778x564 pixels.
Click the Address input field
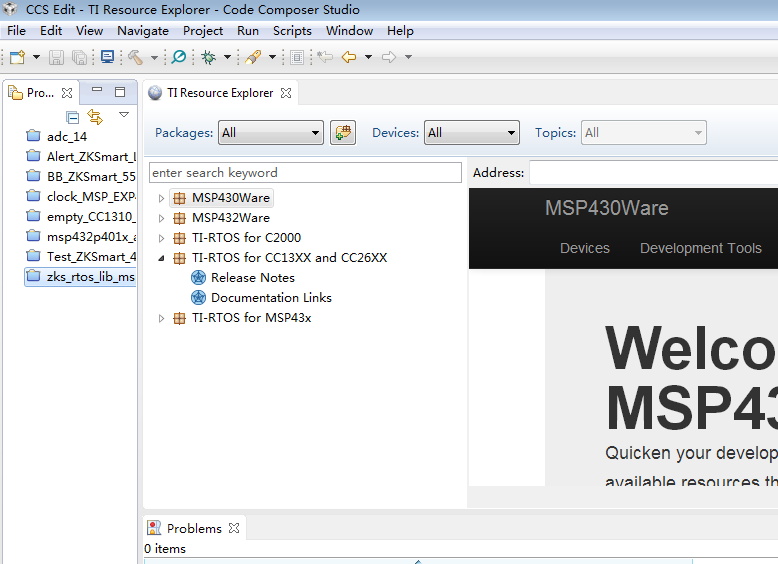pyautogui.click(x=653, y=173)
